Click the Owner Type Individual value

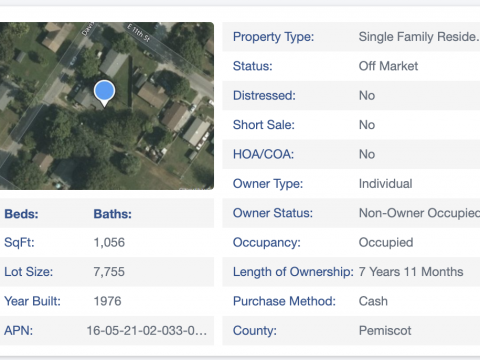click(x=385, y=184)
